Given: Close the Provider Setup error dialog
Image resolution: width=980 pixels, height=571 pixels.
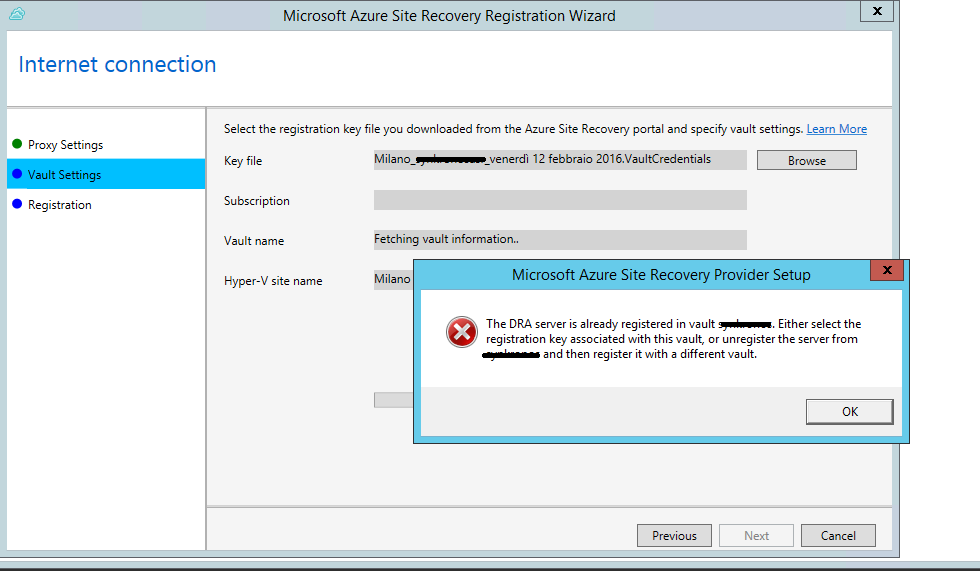Looking at the screenshot, I should (x=886, y=270).
